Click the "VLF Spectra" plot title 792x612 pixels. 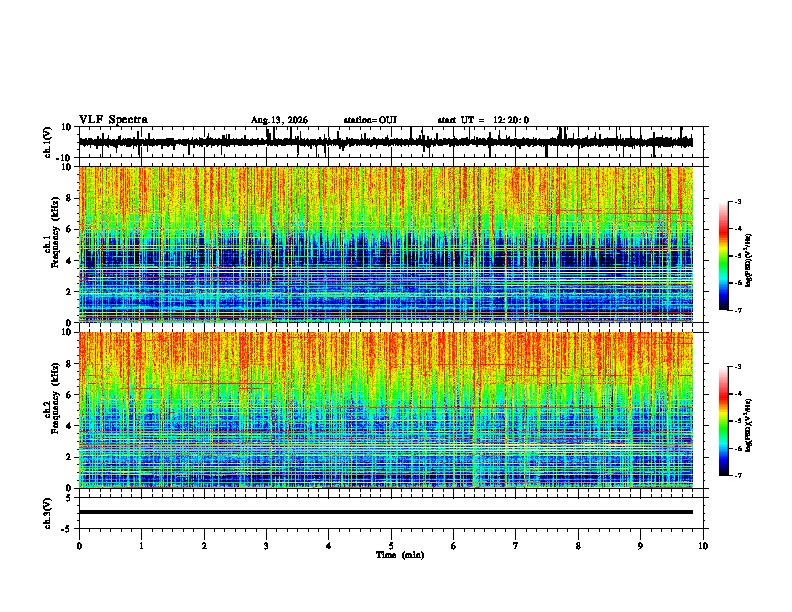tap(113, 120)
